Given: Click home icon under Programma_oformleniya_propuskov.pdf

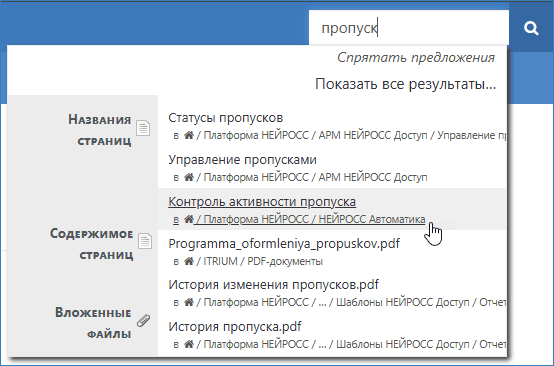Looking at the screenshot, I should [x=189, y=261].
